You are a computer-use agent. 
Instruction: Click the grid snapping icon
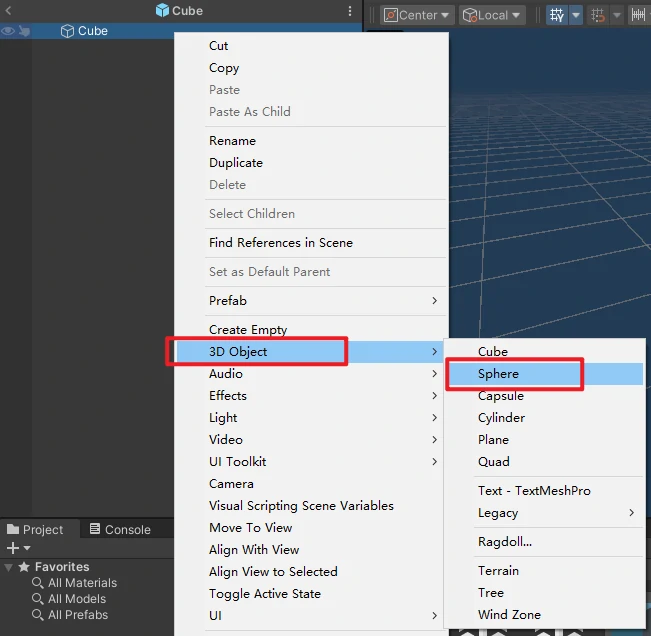coord(599,15)
